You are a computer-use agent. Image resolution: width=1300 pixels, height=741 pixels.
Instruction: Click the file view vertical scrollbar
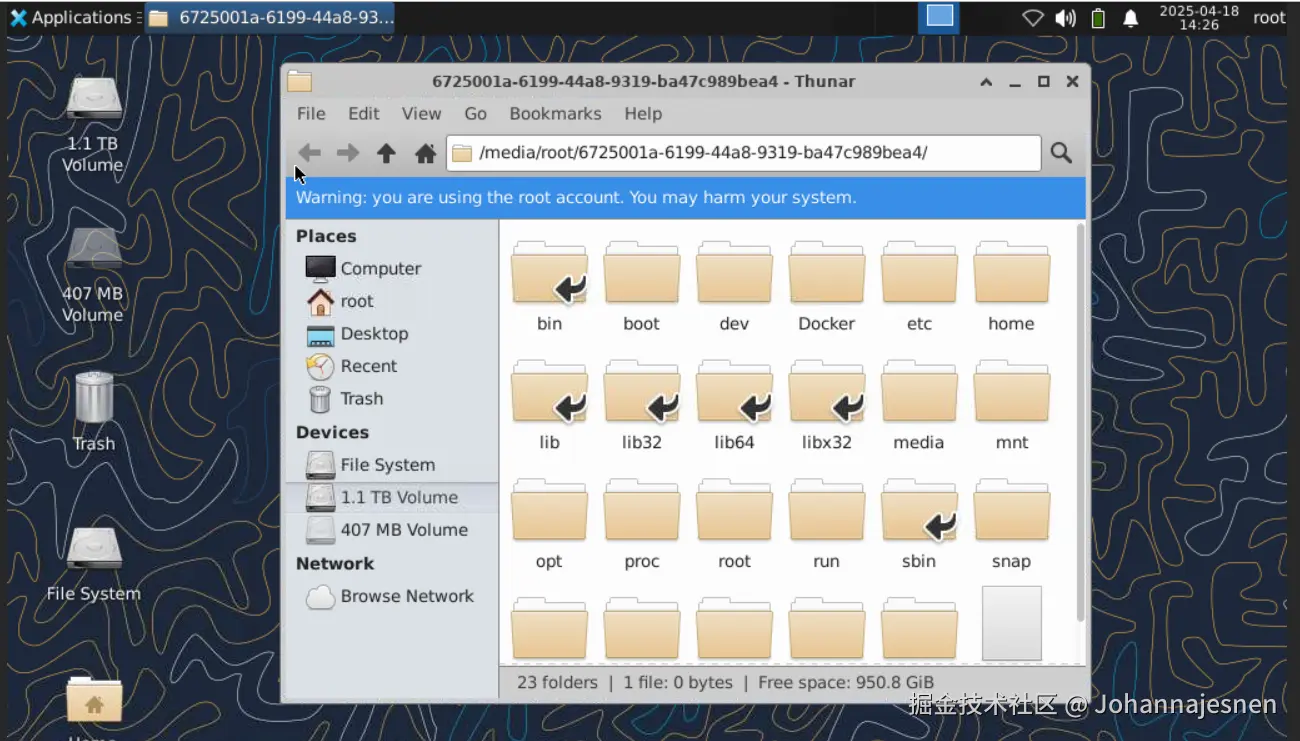(x=1080, y=420)
